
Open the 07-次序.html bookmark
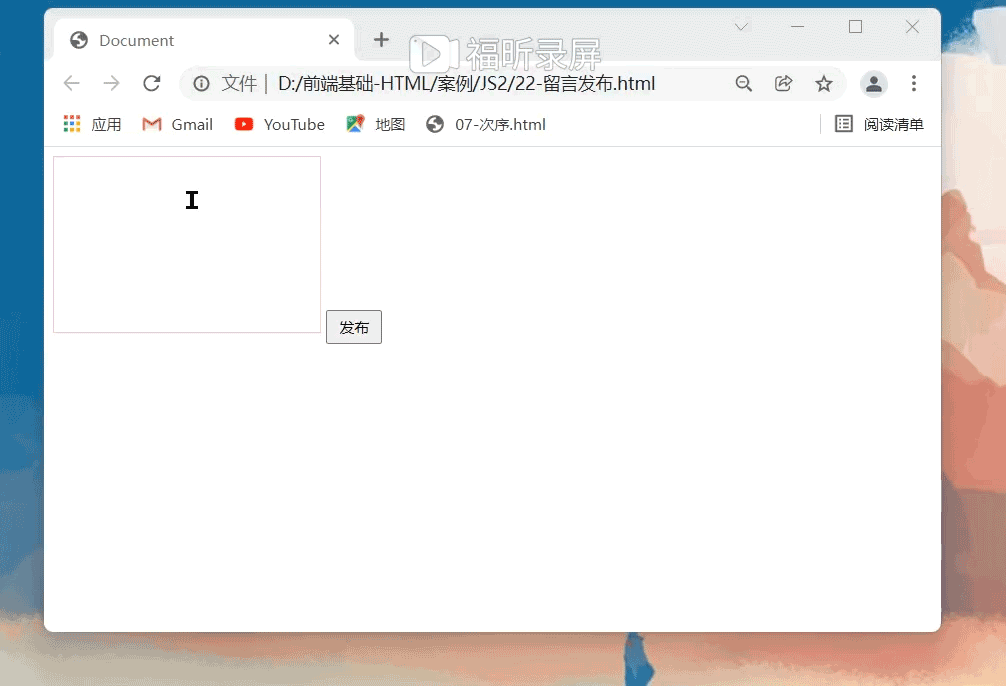[x=486, y=124]
